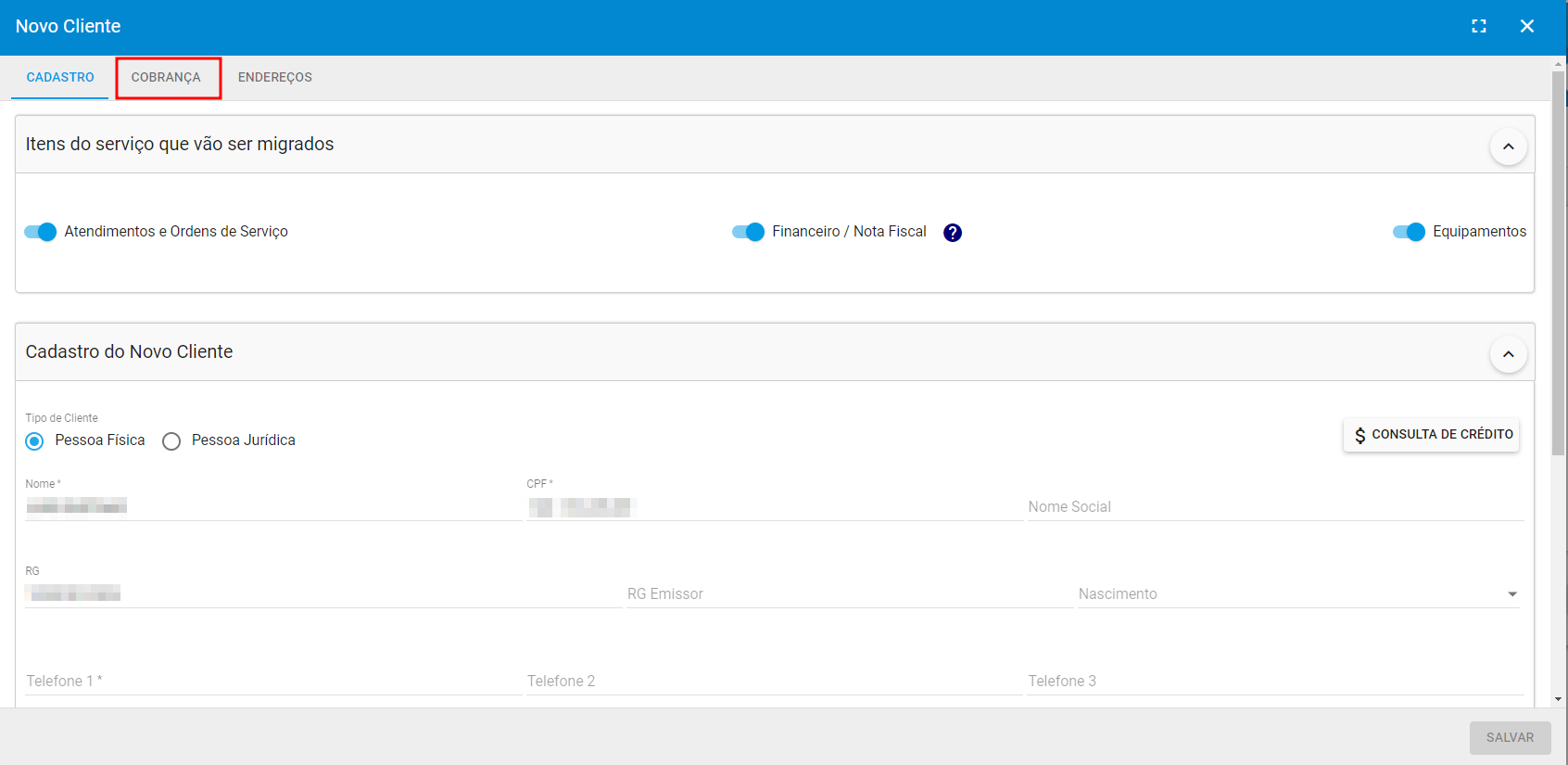The width and height of the screenshot is (1568, 765).
Task: Collapse the Itens do serviço section
Action: [x=1509, y=147]
